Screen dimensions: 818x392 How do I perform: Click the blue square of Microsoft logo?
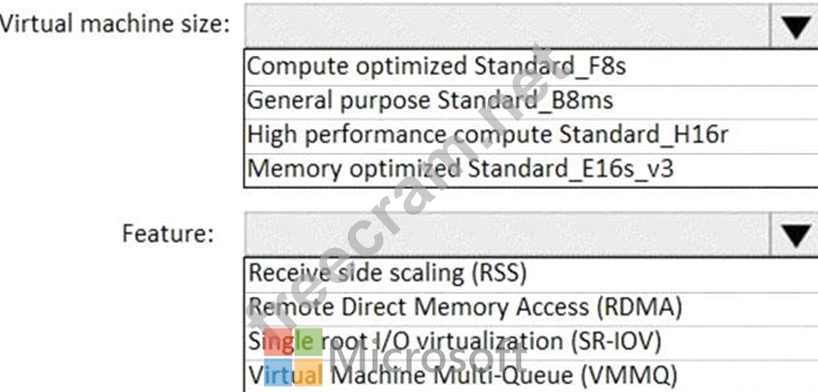(278, 373)
